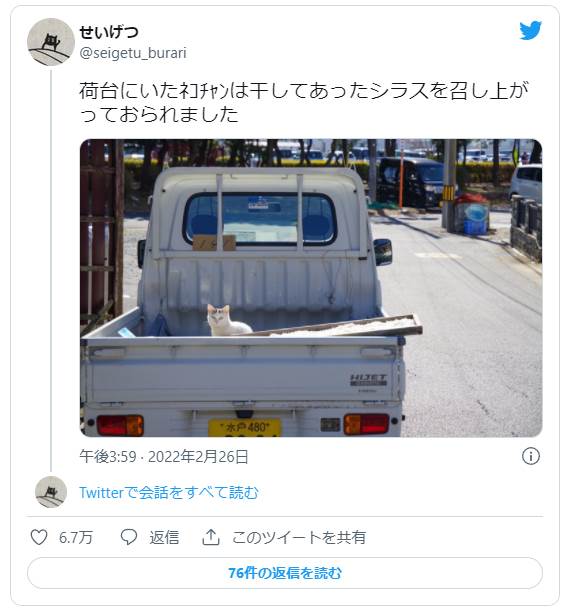This screenshot has height=614, width=572.
Task: Open the せいげつ display name
Action: pyautogui.click(x=109, y=32)
